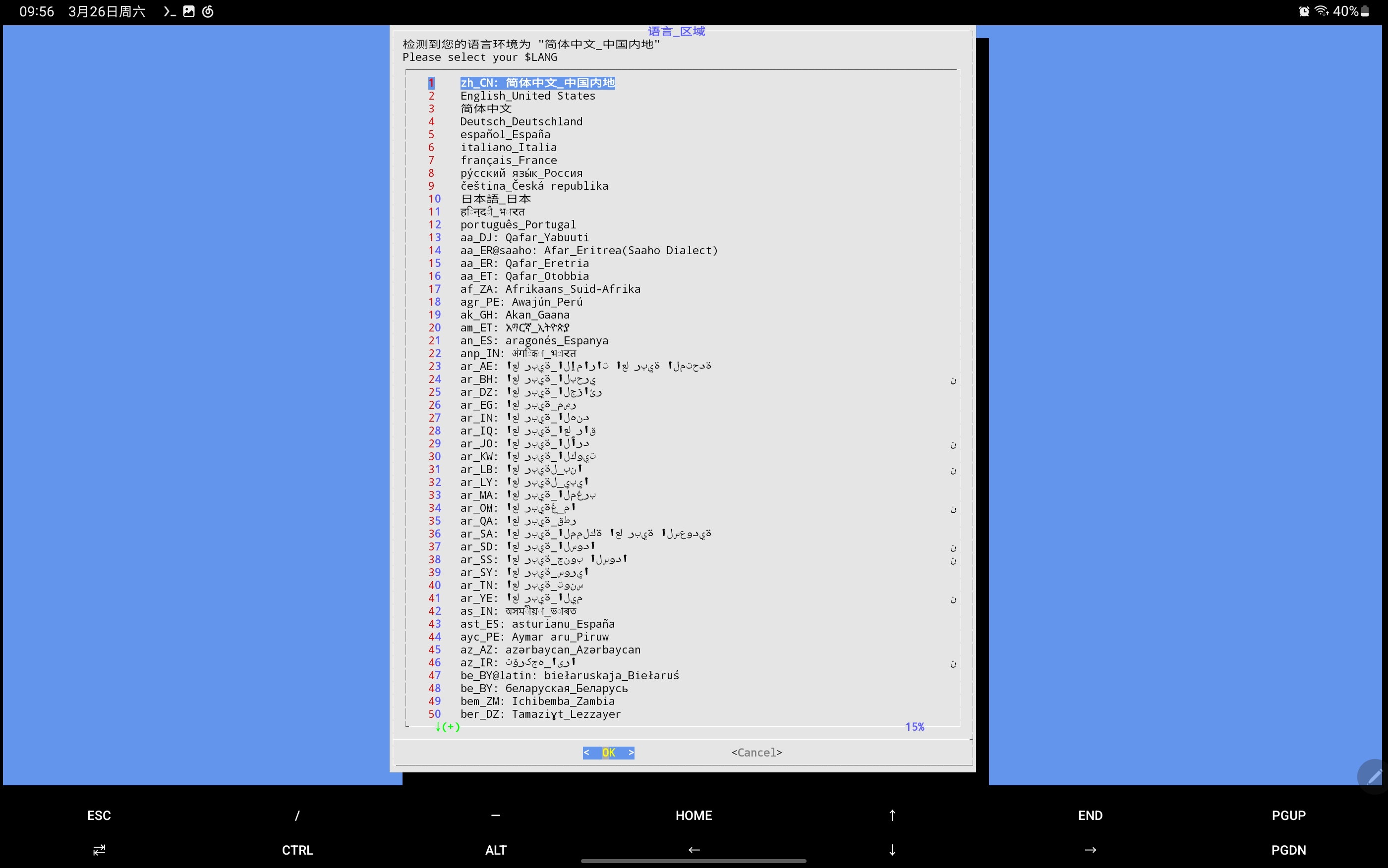1388x868 pixels.
Task: Tap the ALT modifier key
Action: click(x=496, y=850)
